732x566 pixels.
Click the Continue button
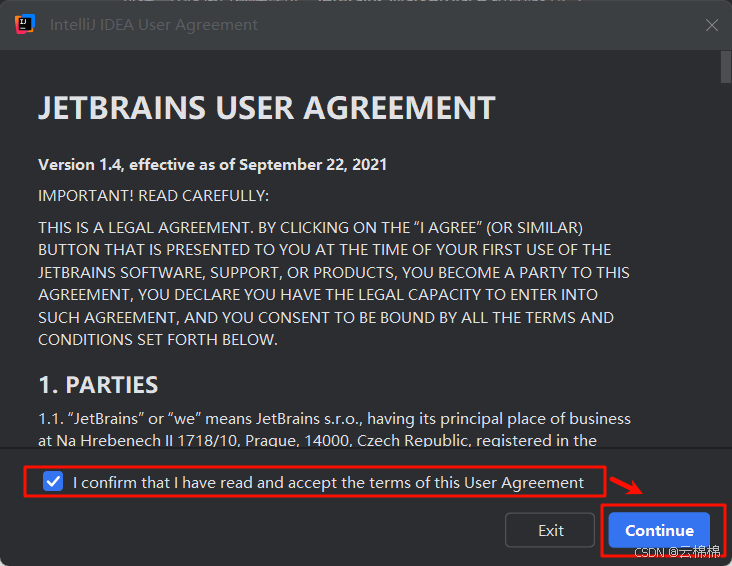[x=659, y=531]
